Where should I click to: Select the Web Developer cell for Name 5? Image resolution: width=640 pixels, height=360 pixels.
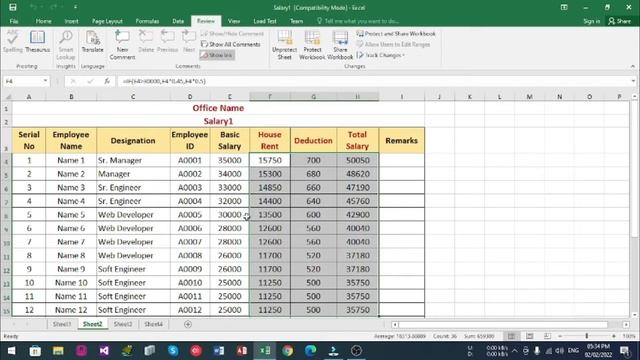pyautogui.click(x=133, y=215)
